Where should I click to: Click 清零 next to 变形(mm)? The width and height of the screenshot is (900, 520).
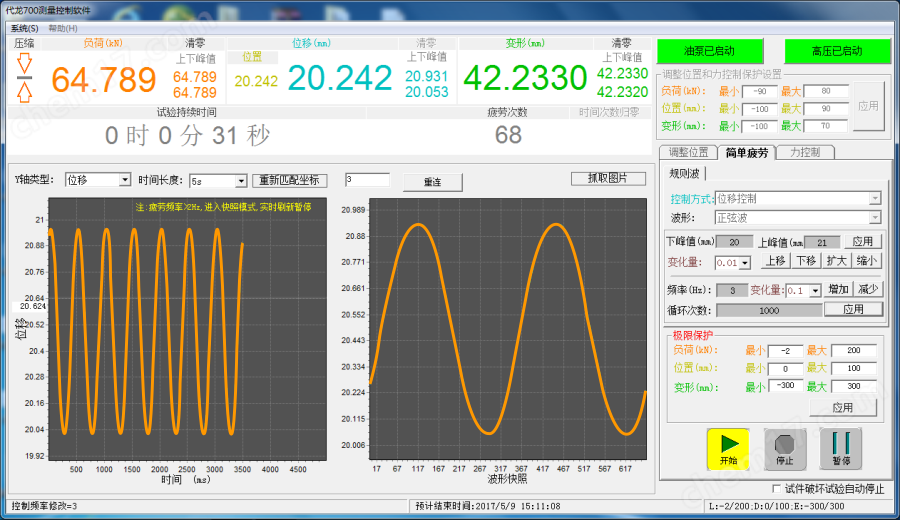(621, 43)
